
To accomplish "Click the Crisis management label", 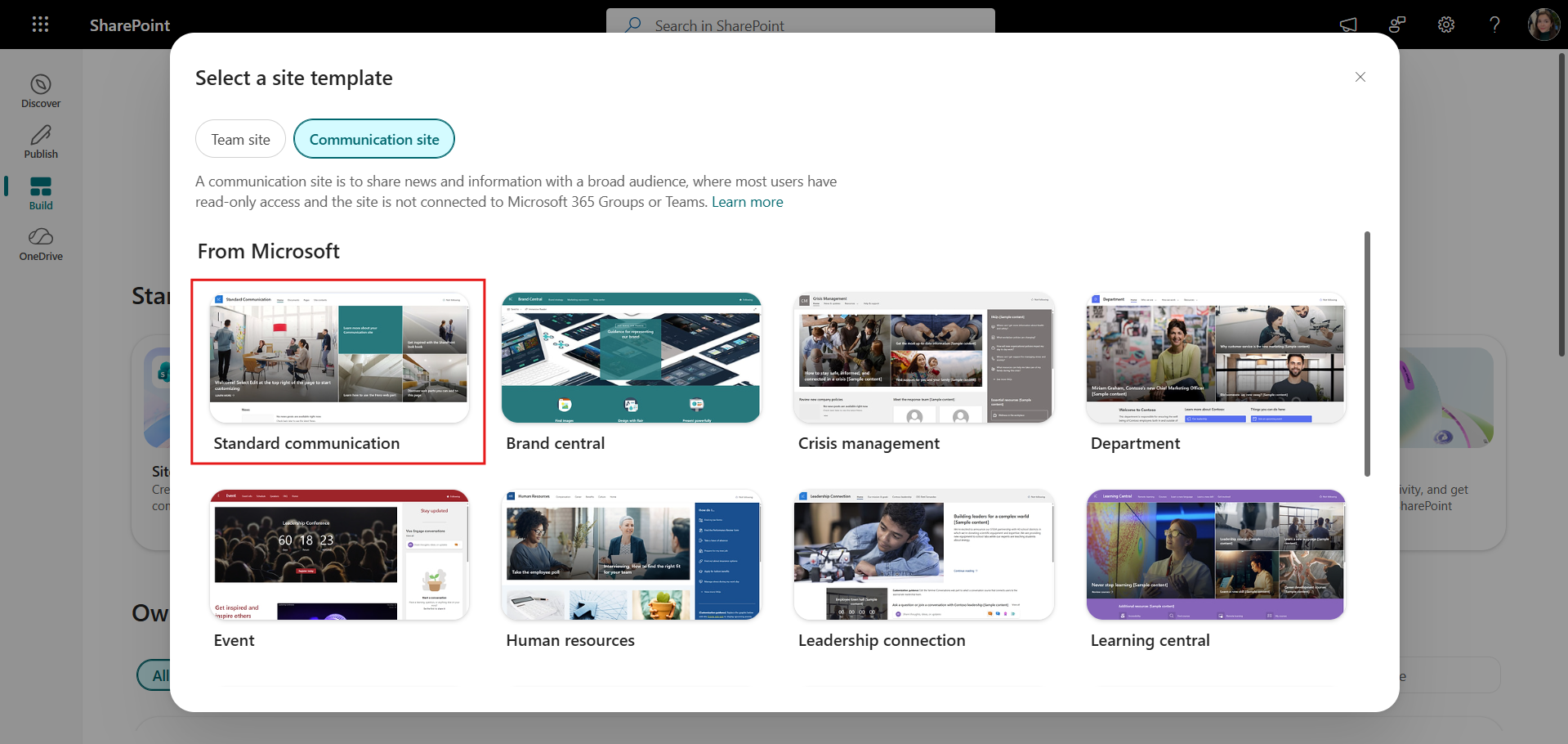I will coord(869,443).
